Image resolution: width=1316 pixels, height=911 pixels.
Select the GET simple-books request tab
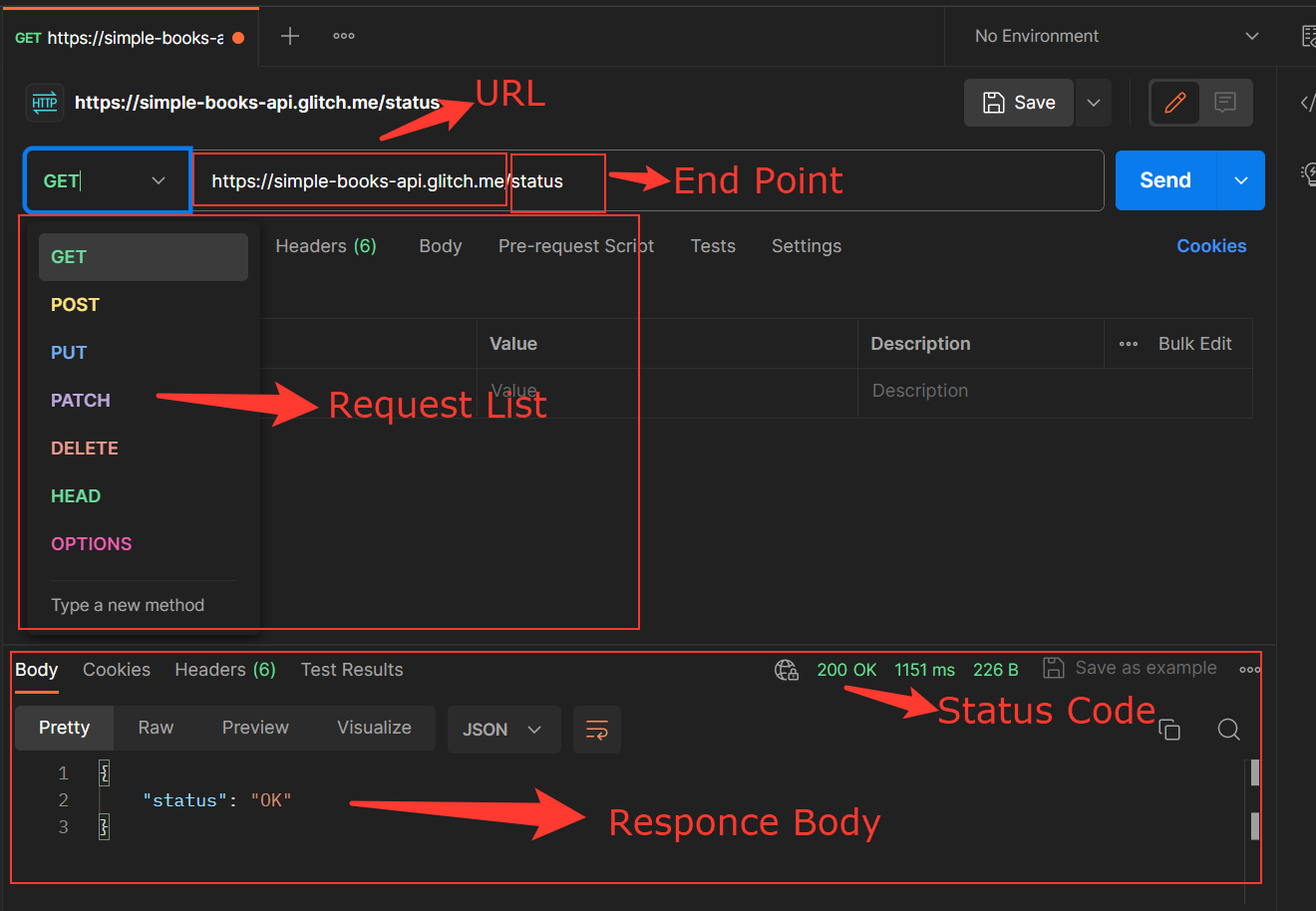point(130,38)
